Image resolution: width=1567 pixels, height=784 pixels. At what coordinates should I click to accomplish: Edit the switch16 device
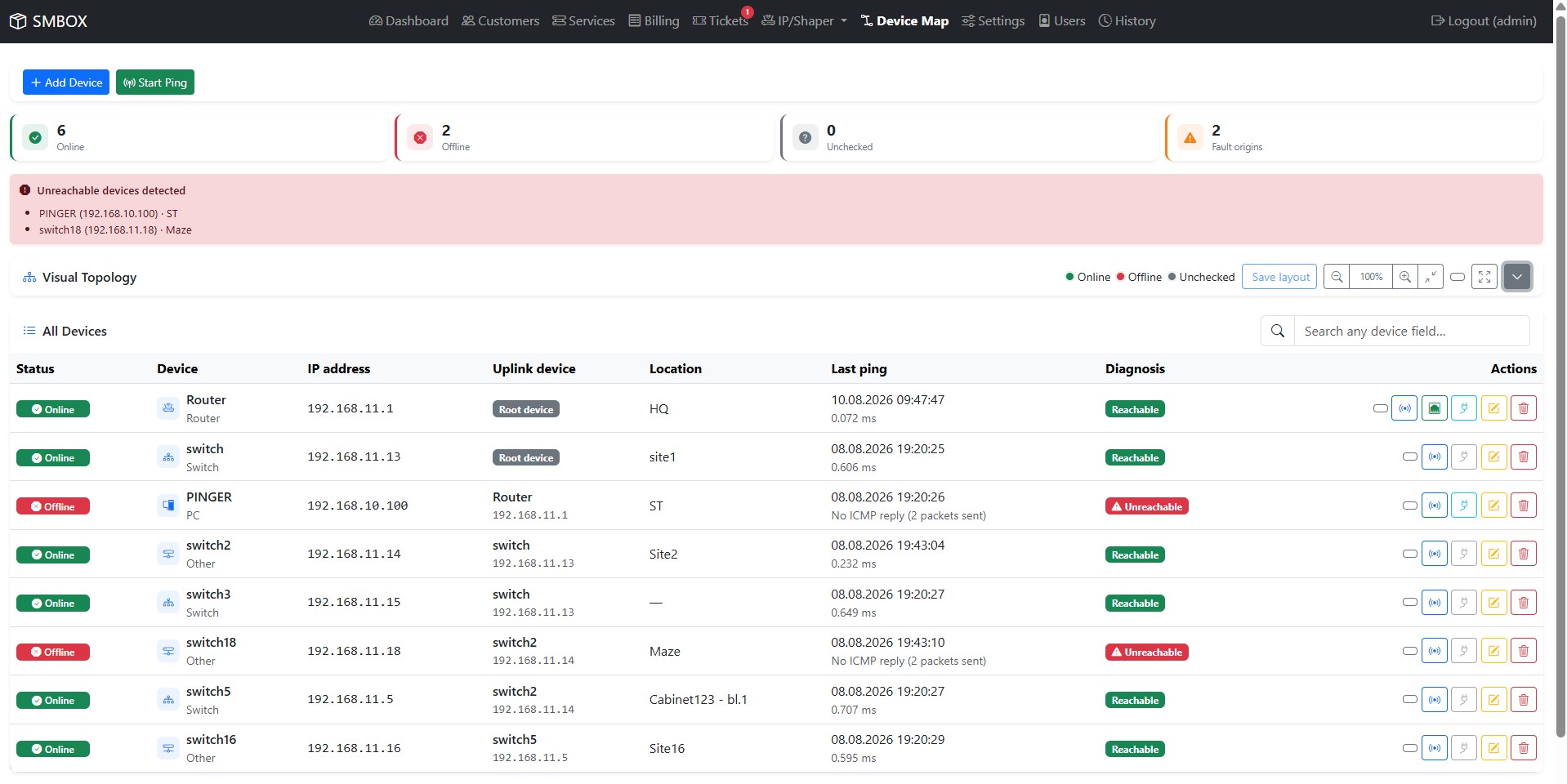pos(1493,748)
